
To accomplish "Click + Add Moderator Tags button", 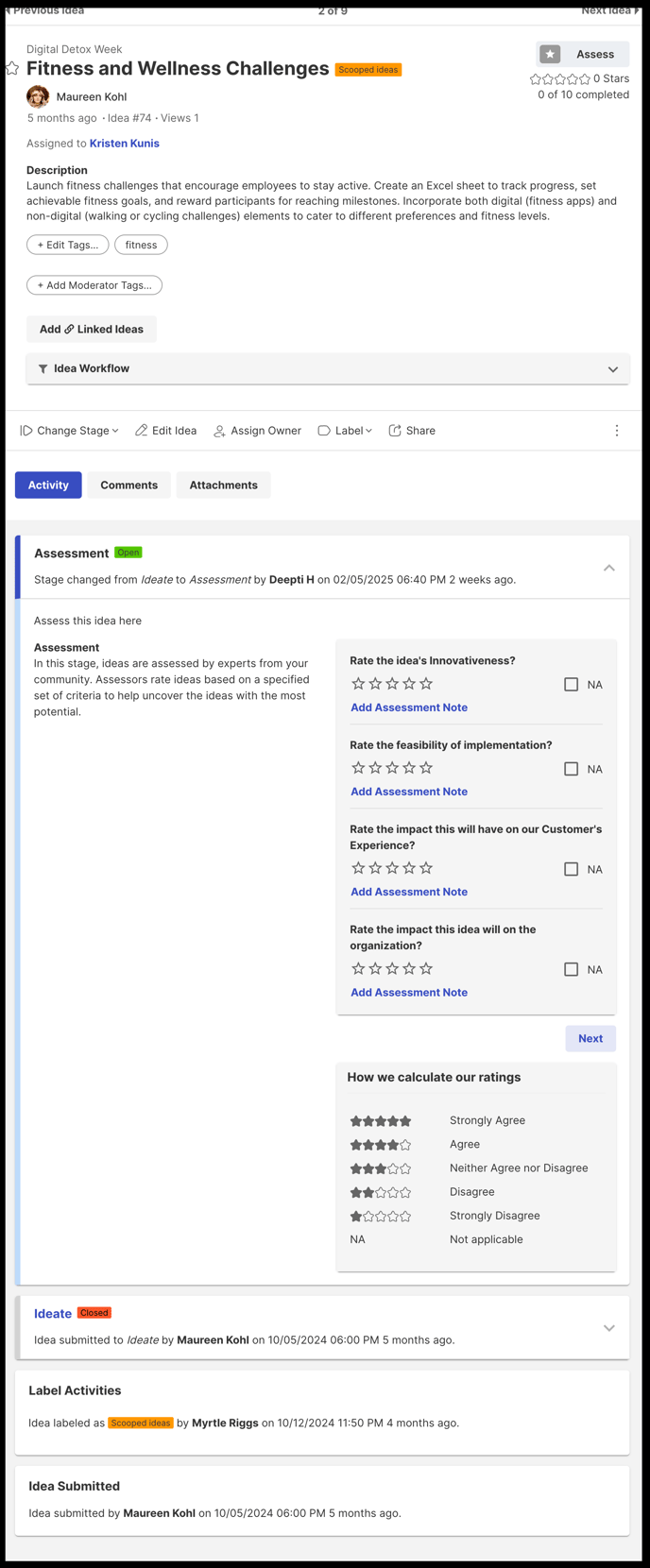I will coord(94,285).
